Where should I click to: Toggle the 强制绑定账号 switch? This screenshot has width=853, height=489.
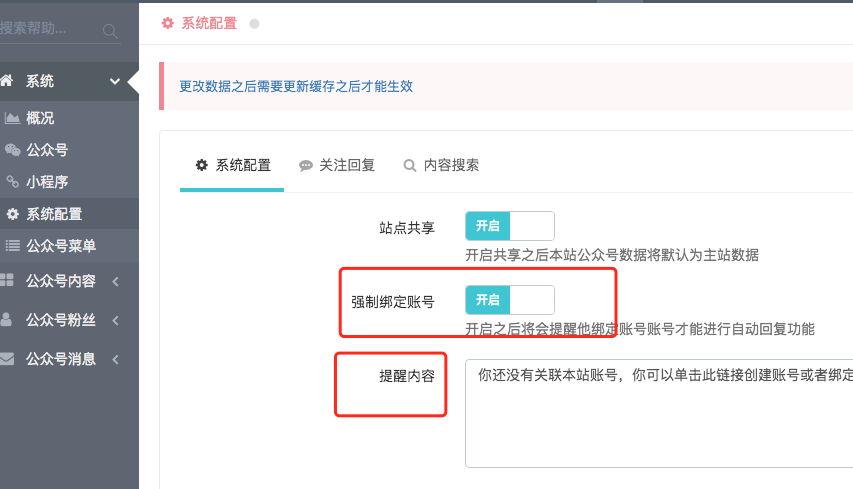pyautogui.click(x=510, y=300)
